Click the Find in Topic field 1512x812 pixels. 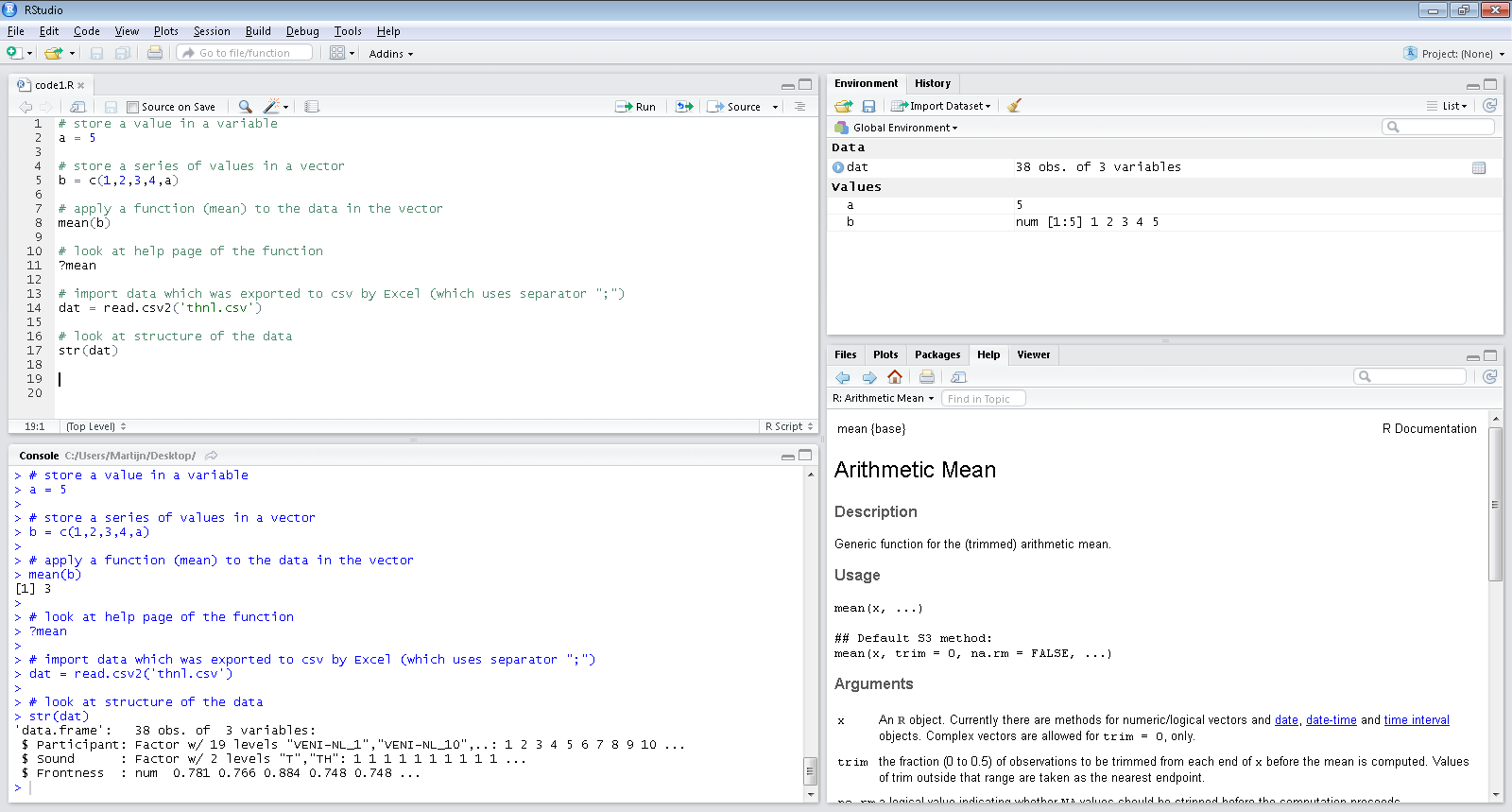(984, 399)
